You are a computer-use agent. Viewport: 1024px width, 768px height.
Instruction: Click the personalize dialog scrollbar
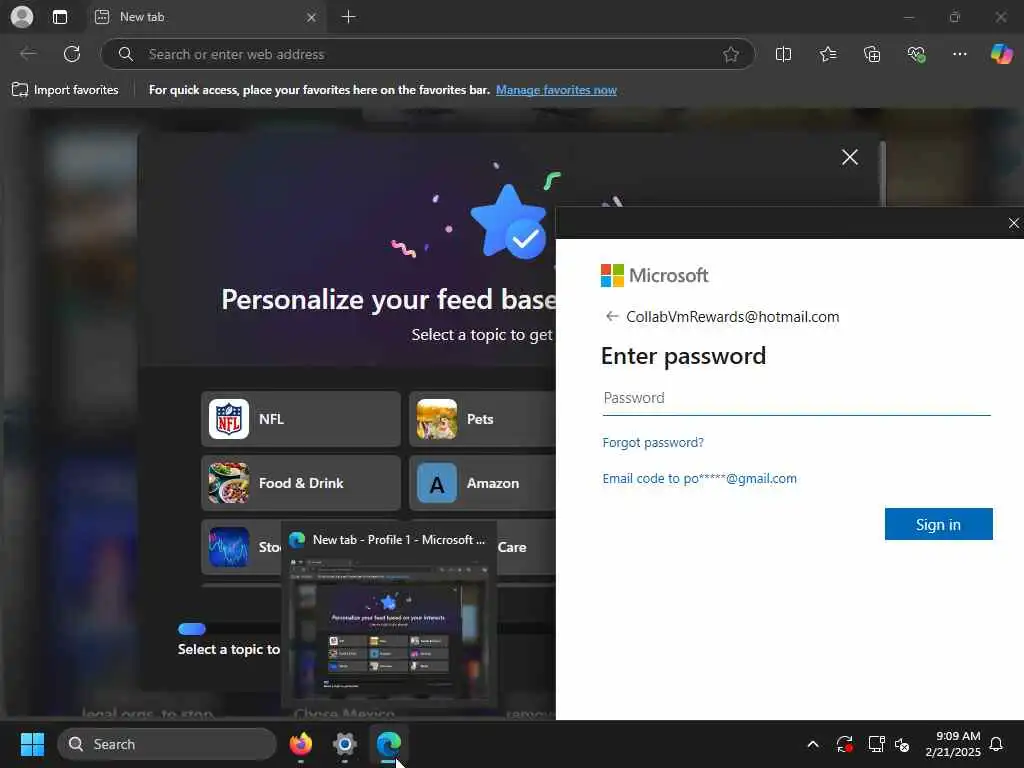click(883, 174)
